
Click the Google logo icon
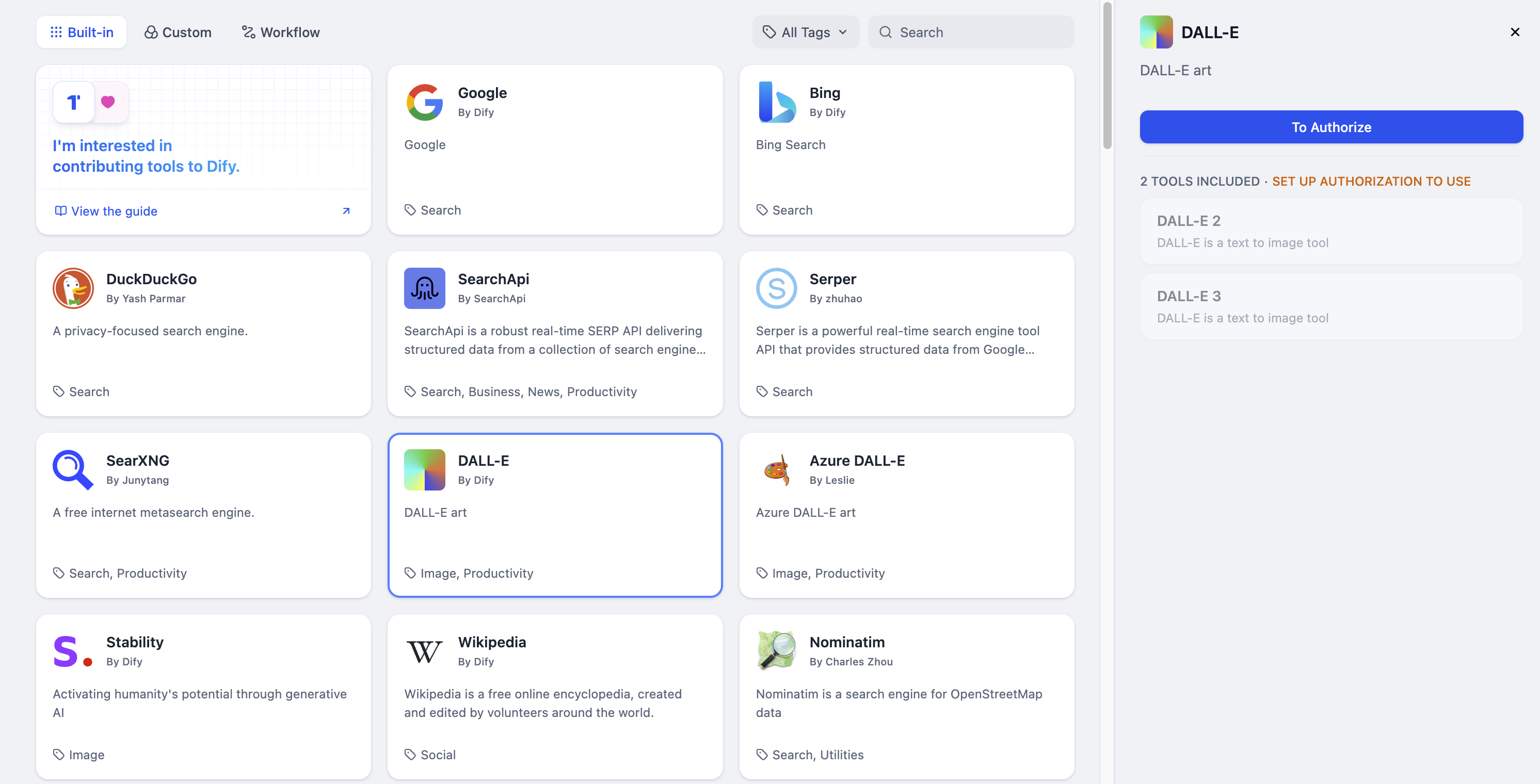(x=424, y=102)
